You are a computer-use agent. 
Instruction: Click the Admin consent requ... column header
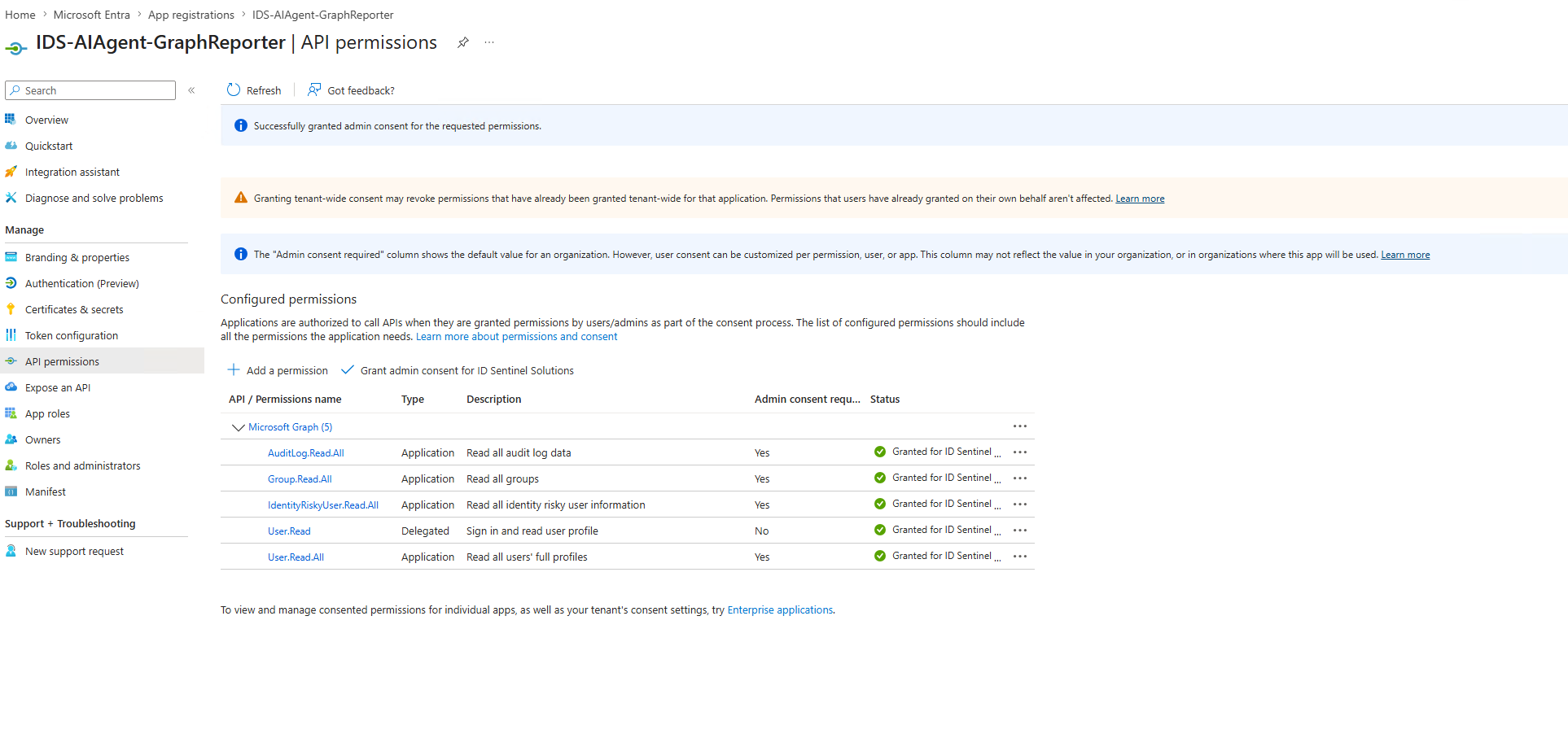coord(807,399)
